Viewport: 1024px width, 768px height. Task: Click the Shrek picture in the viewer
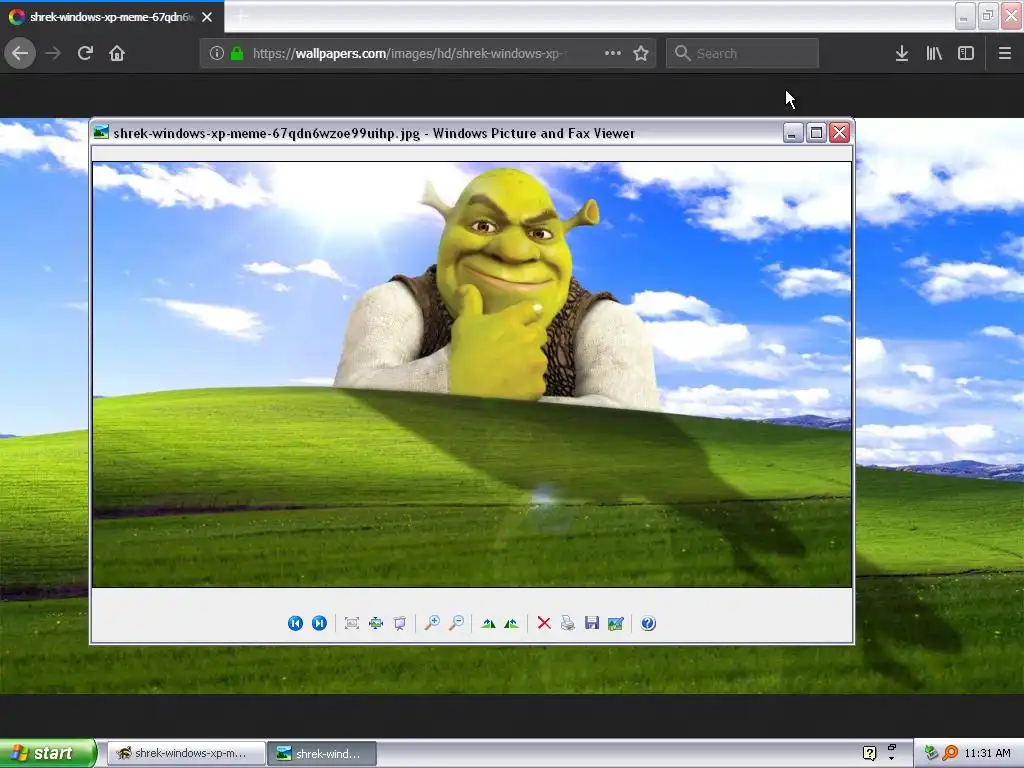tap(472, 374)
